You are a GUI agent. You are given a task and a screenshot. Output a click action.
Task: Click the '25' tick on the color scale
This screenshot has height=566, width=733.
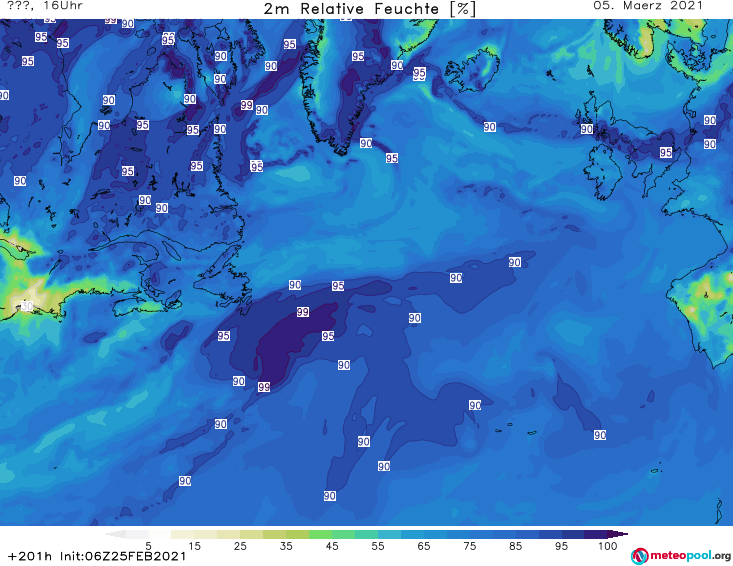pos(240,546)
